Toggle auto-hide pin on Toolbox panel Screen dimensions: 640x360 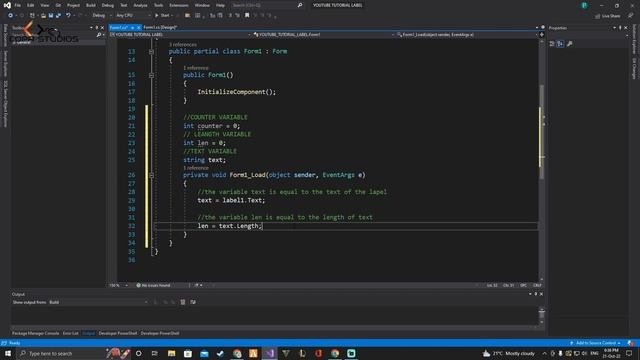97,27
